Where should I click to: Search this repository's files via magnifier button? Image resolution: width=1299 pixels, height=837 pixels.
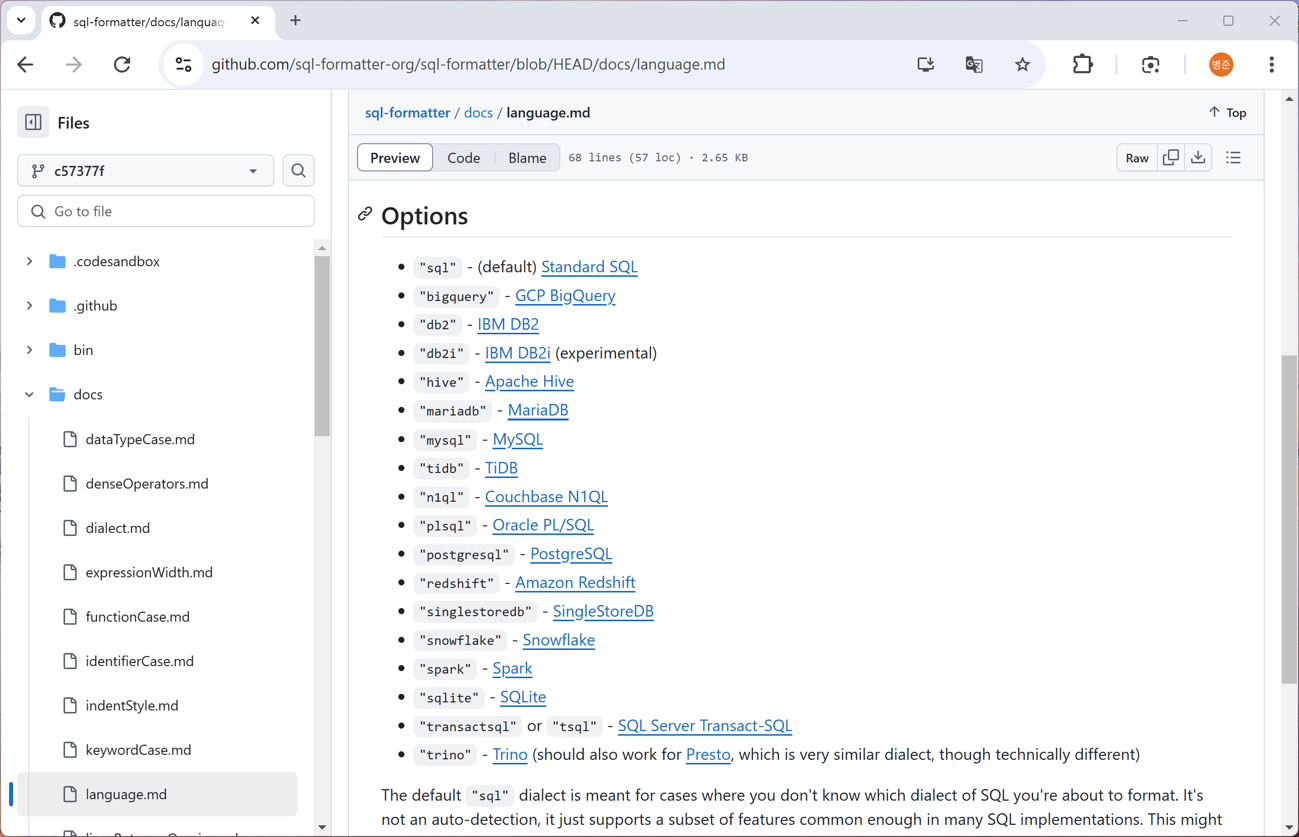coord(298,171)
